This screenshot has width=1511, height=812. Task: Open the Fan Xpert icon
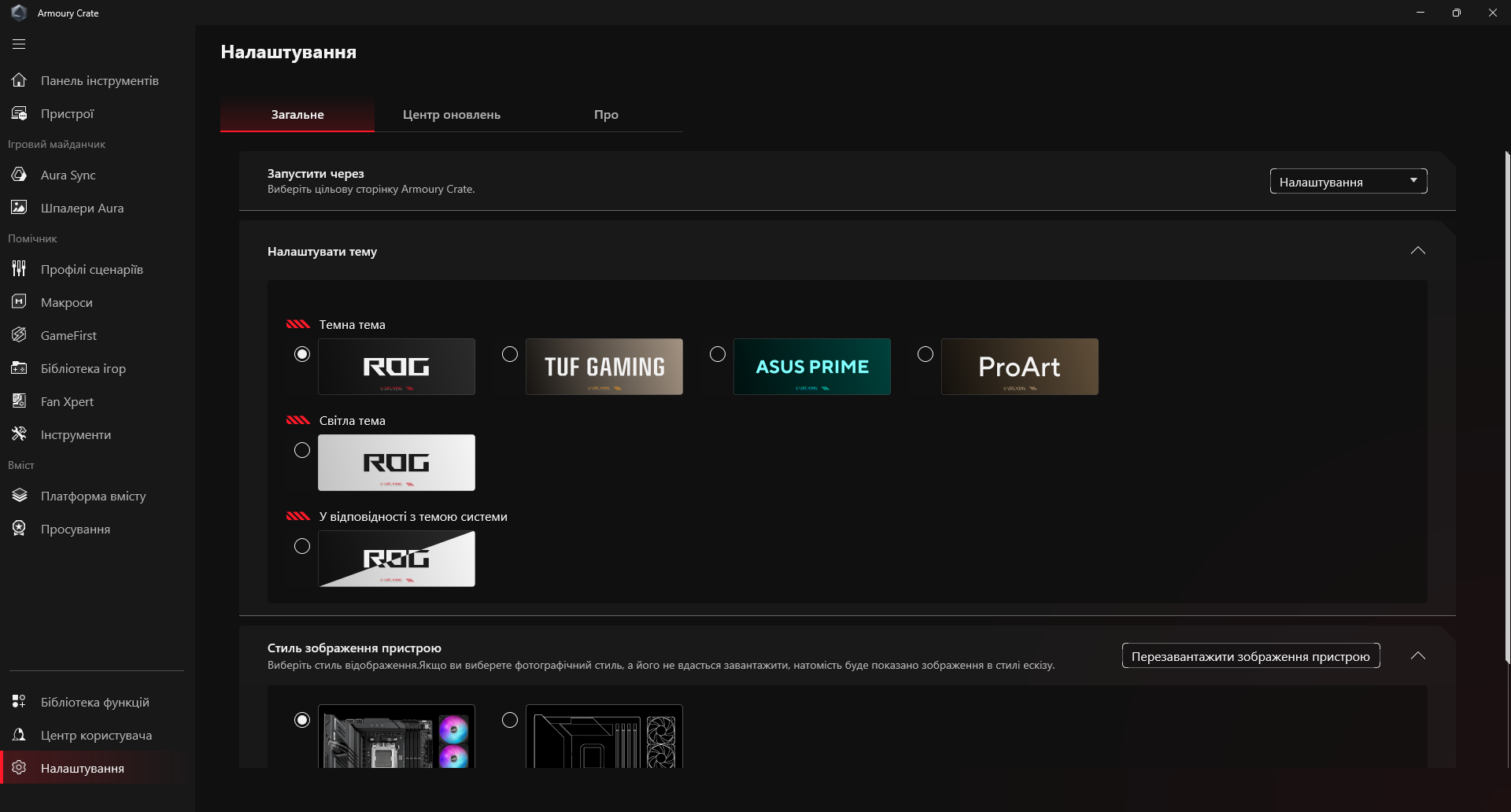pos(19,401)
